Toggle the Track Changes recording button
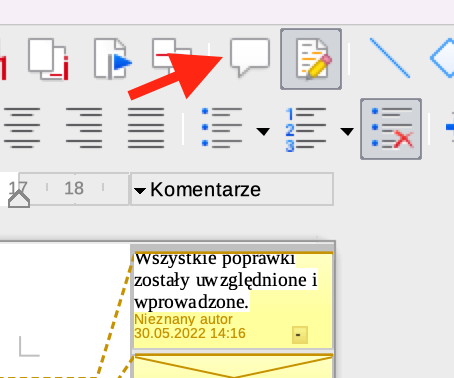Screen dimensions: 454x378 click(311, 59)
